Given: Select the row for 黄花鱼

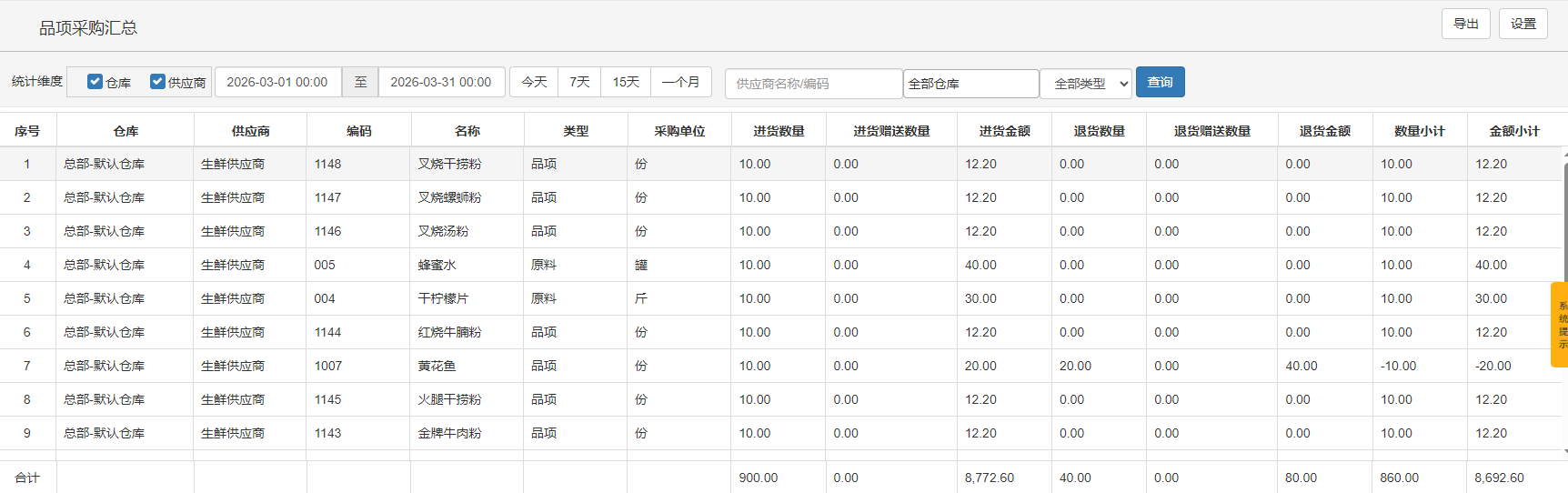Looking at the screenshot, I should (437, 366).
